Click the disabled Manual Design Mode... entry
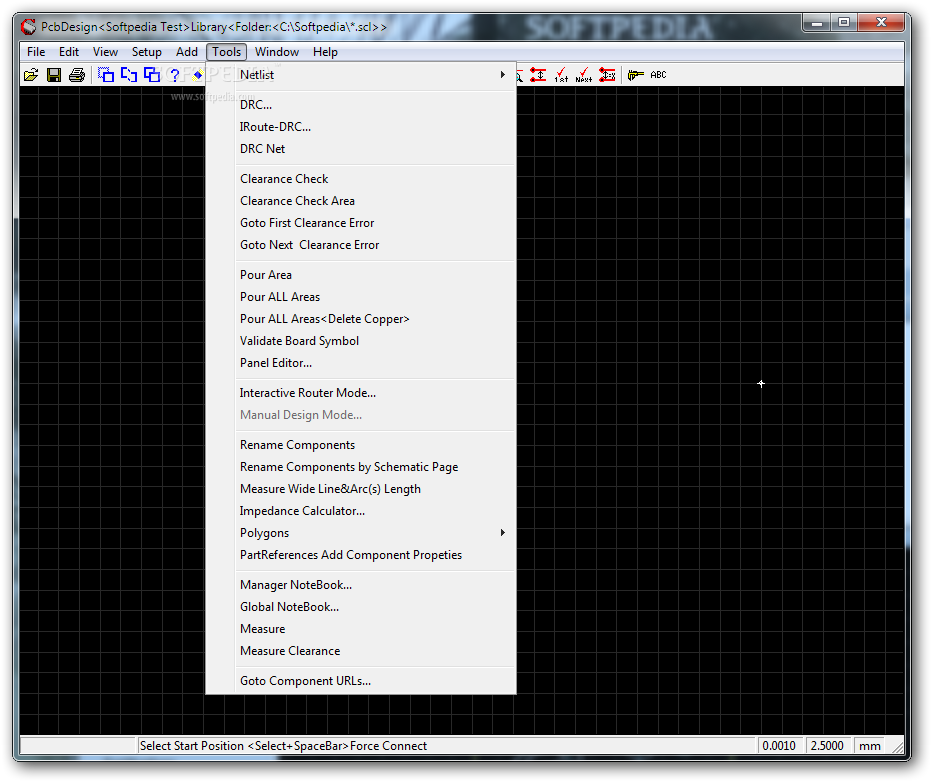This screenshot has width=932, height=782. point(361,415)
